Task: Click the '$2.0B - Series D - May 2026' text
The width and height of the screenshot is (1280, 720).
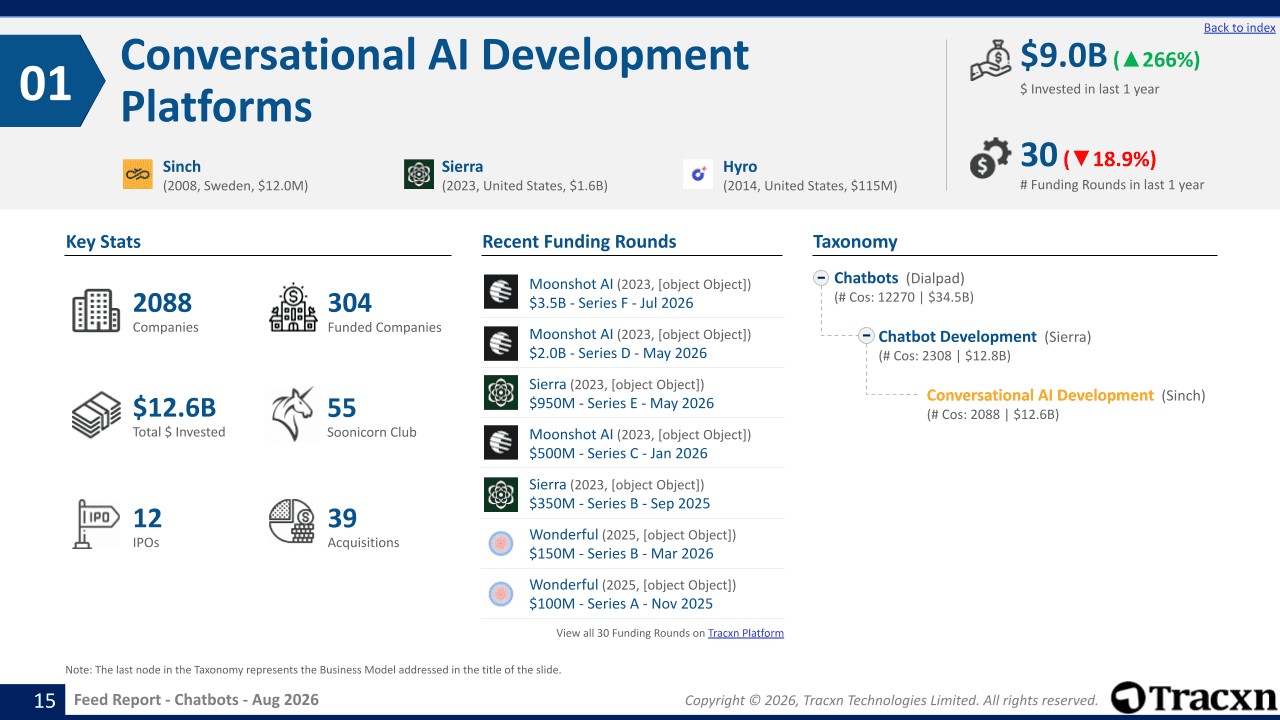Action: pos(618,353)
